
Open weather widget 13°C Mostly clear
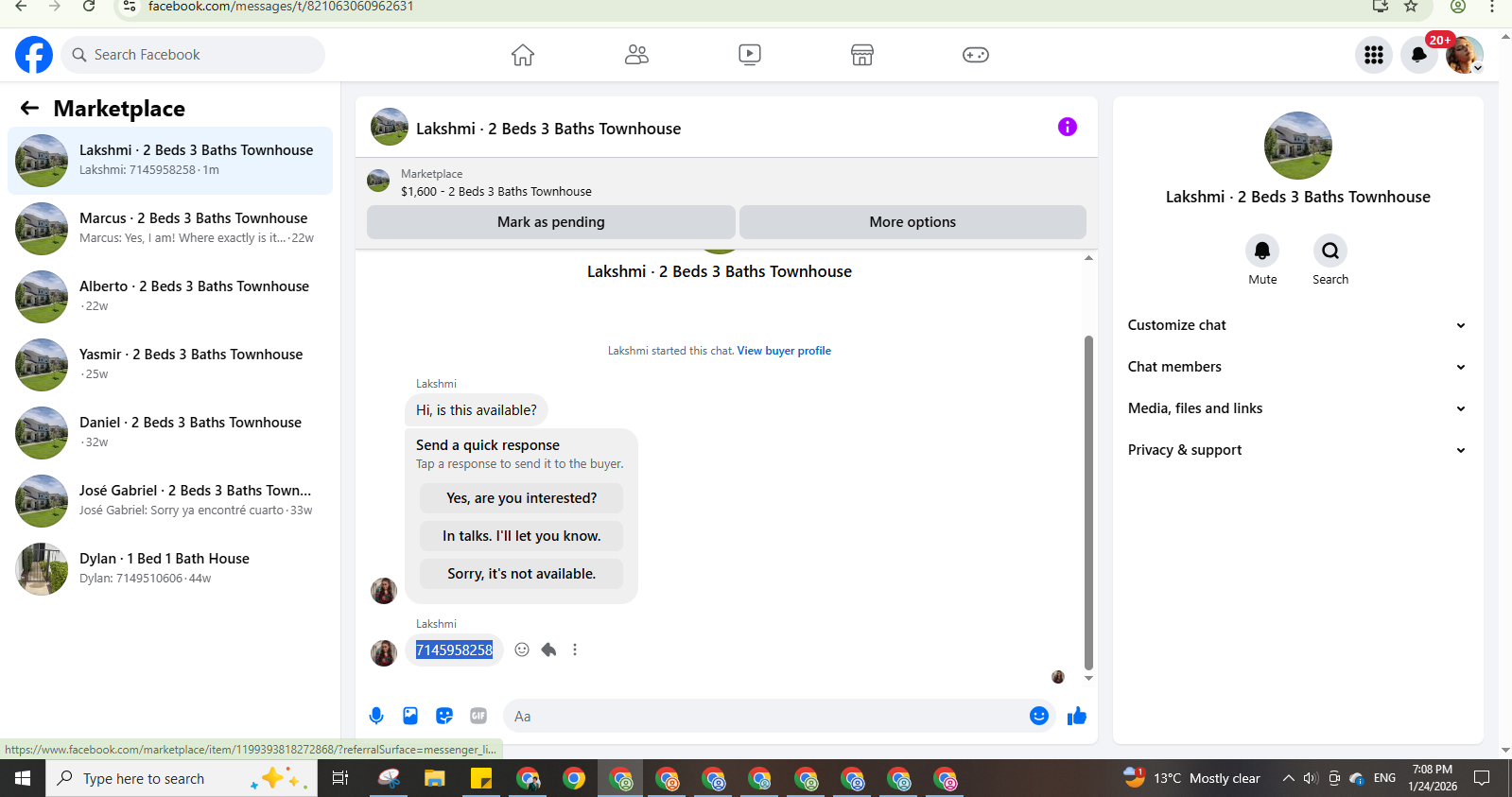[x=1191, y=778]
